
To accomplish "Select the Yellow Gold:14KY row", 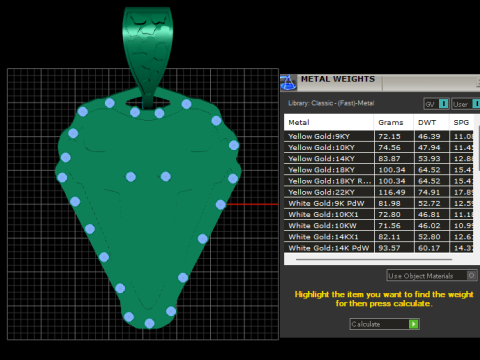I will click(378, 158).
